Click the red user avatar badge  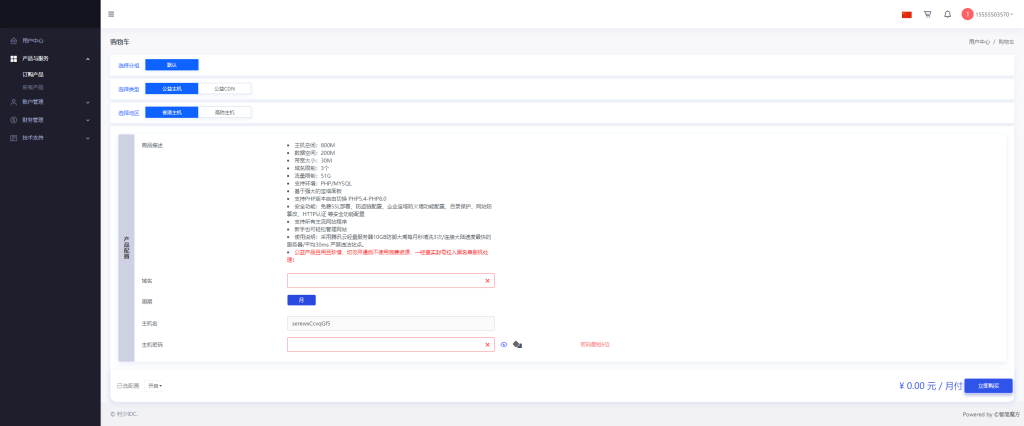click(967, 15)
